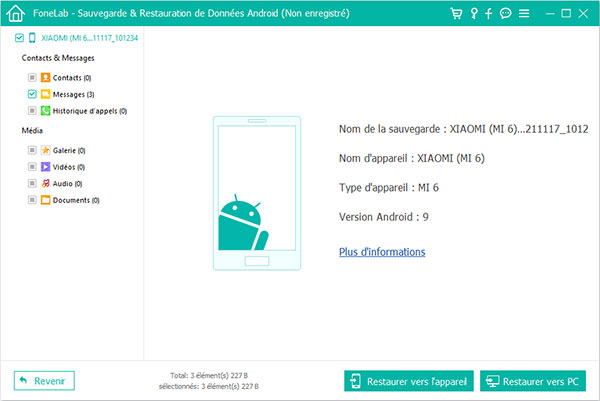Toggle the Documents (0) checkbox
Screen dimensions: 600x401
32,200
